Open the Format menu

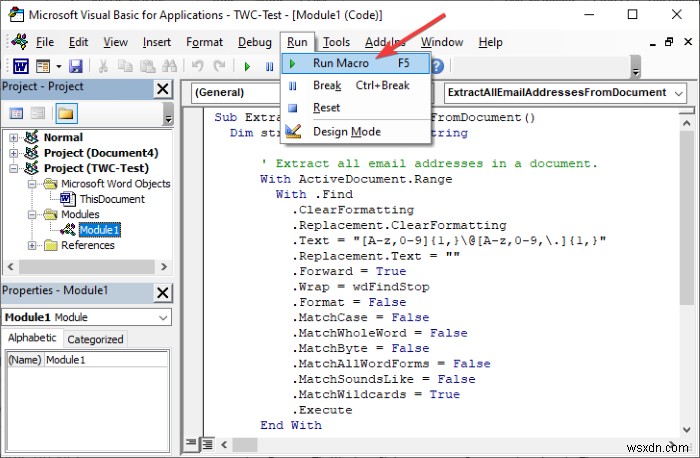[204, 42]
